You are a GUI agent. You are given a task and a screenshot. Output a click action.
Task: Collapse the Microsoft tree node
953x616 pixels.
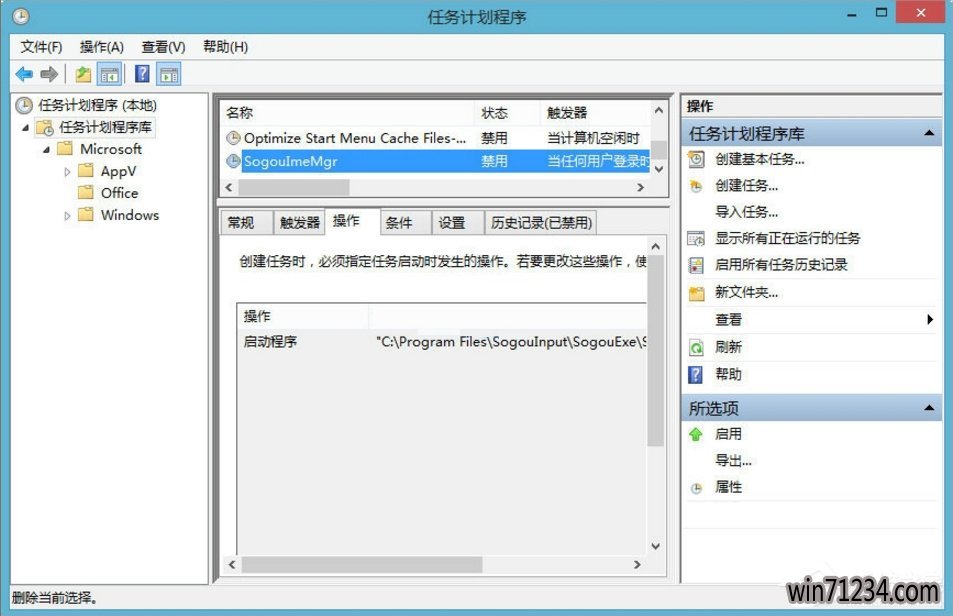[47, 149]
